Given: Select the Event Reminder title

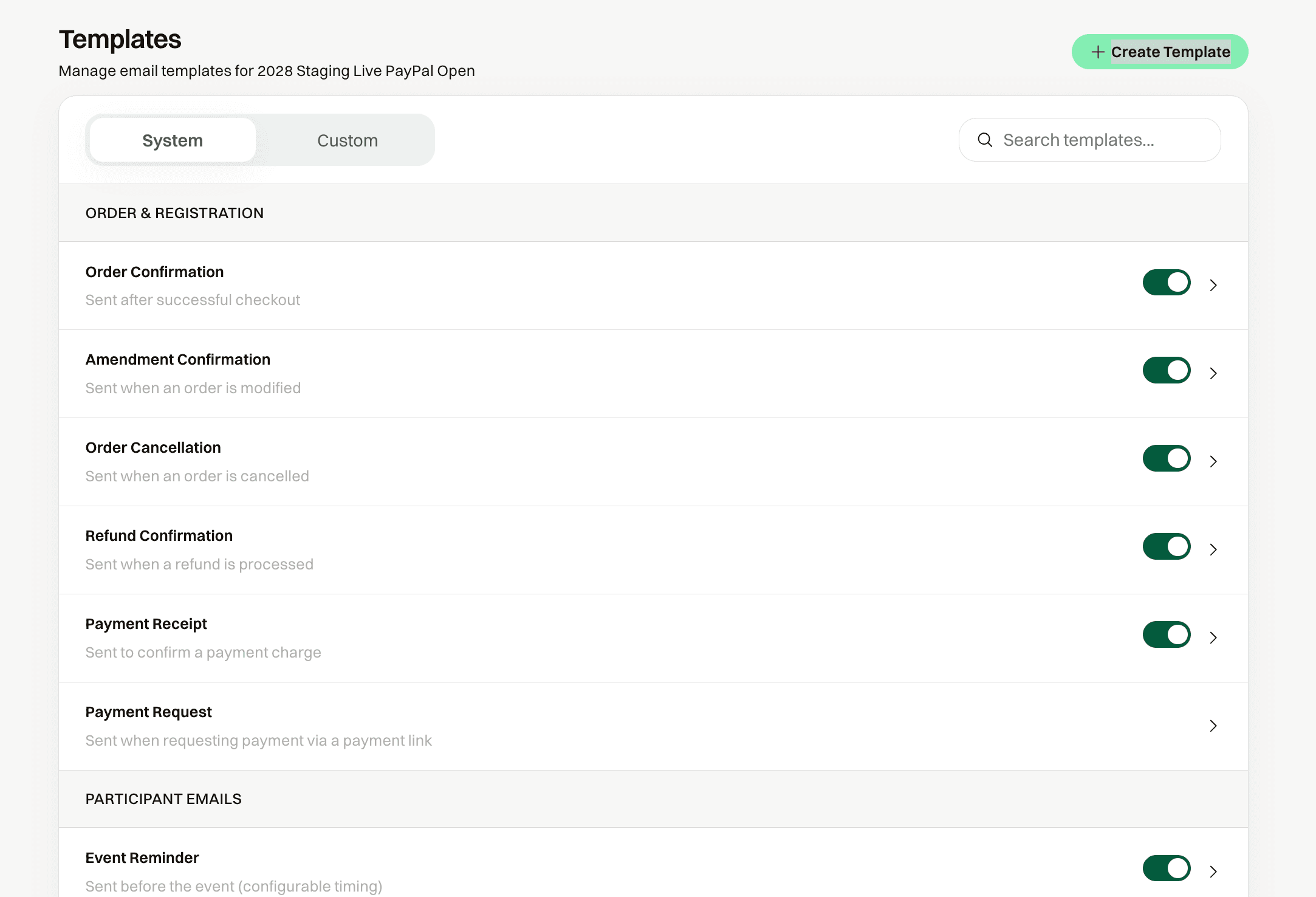Looking at the screenshot, I should pos(142,858).
